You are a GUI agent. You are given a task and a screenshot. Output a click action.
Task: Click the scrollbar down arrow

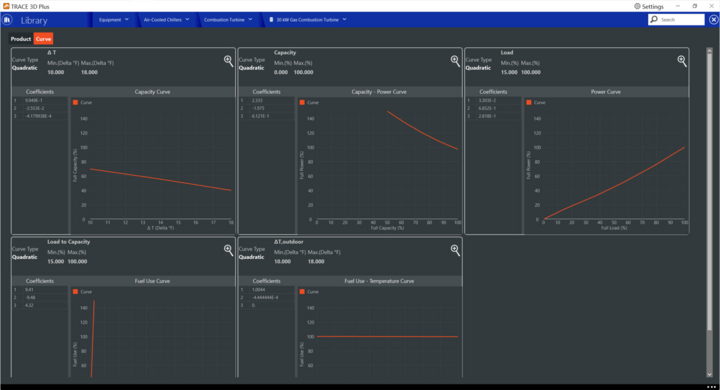coord(709,374)
